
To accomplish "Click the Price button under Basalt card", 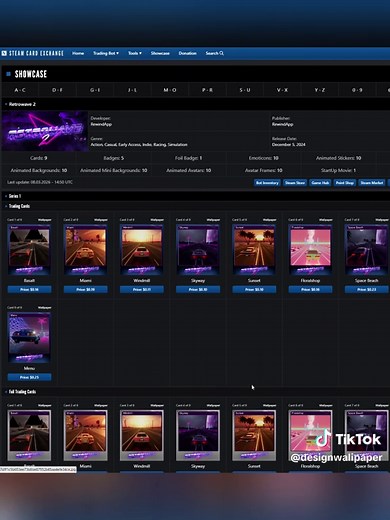I will pyautogui.click(x=29, y=289).
